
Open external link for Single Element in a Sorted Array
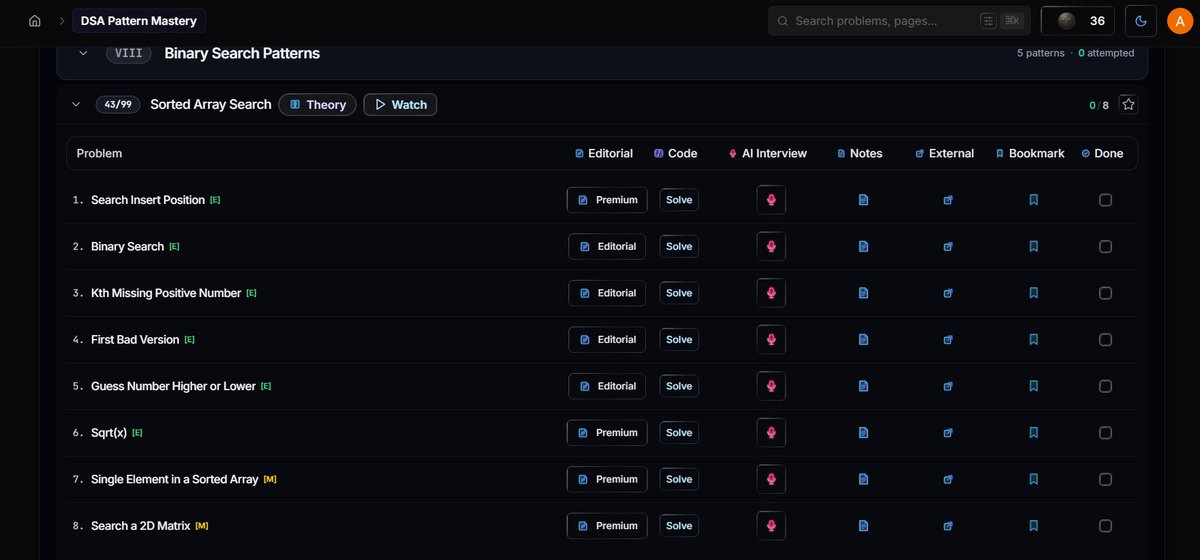pyautogui.click(x=949, y=479)
